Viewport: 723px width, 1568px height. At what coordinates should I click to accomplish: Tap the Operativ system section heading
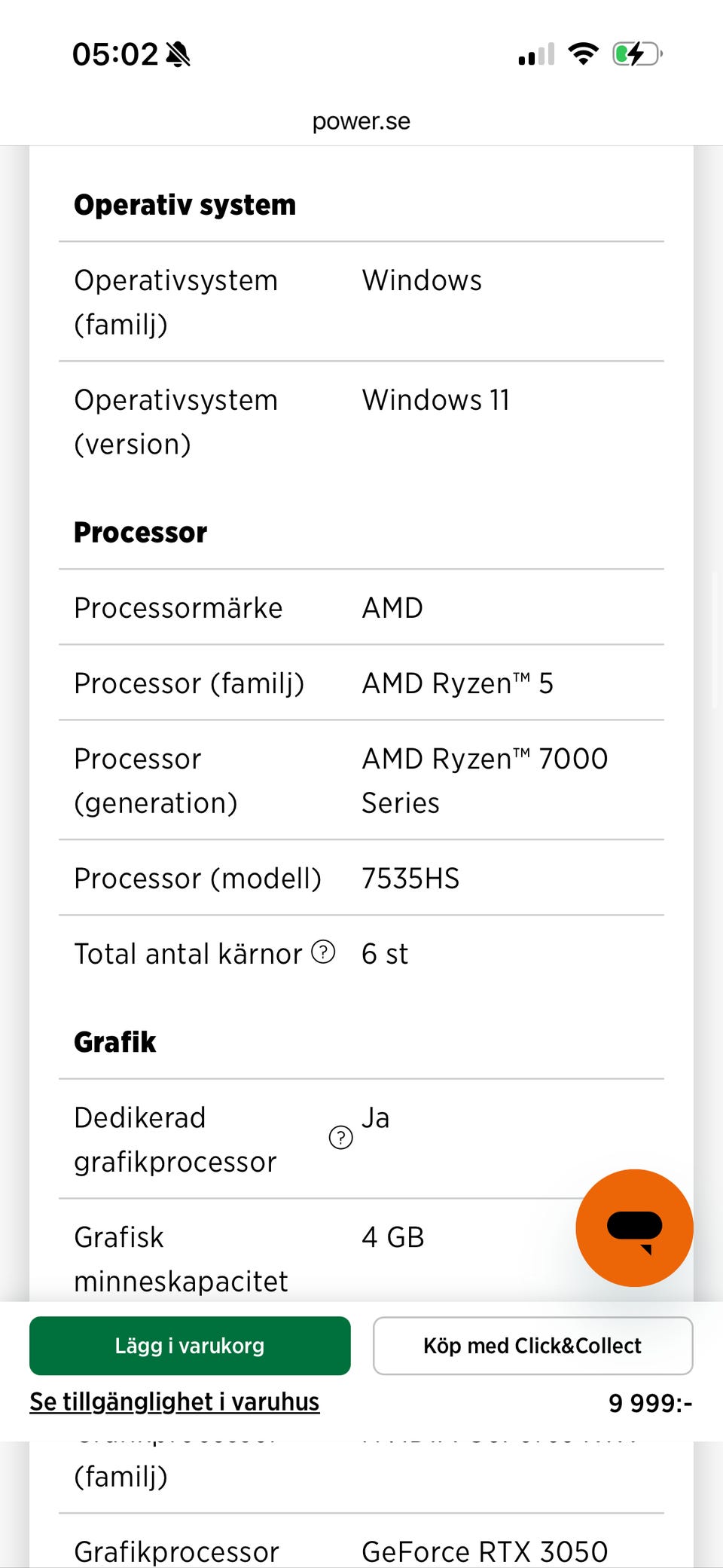(185, 205)
